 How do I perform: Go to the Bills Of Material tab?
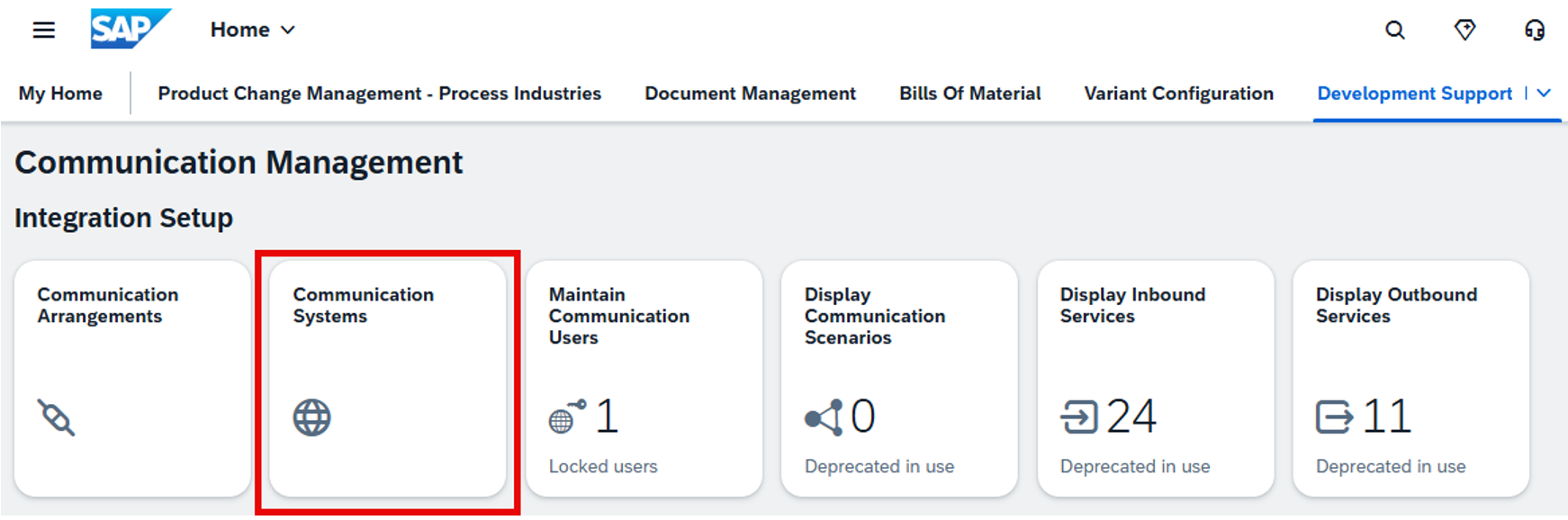[x=969, y=94]
